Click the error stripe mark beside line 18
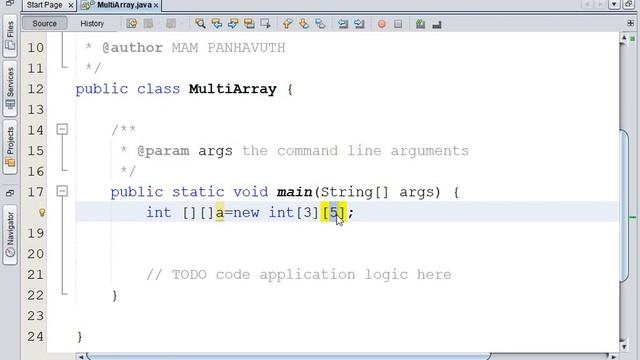Screen dimensions: 640x360 (x=633, y=217)
